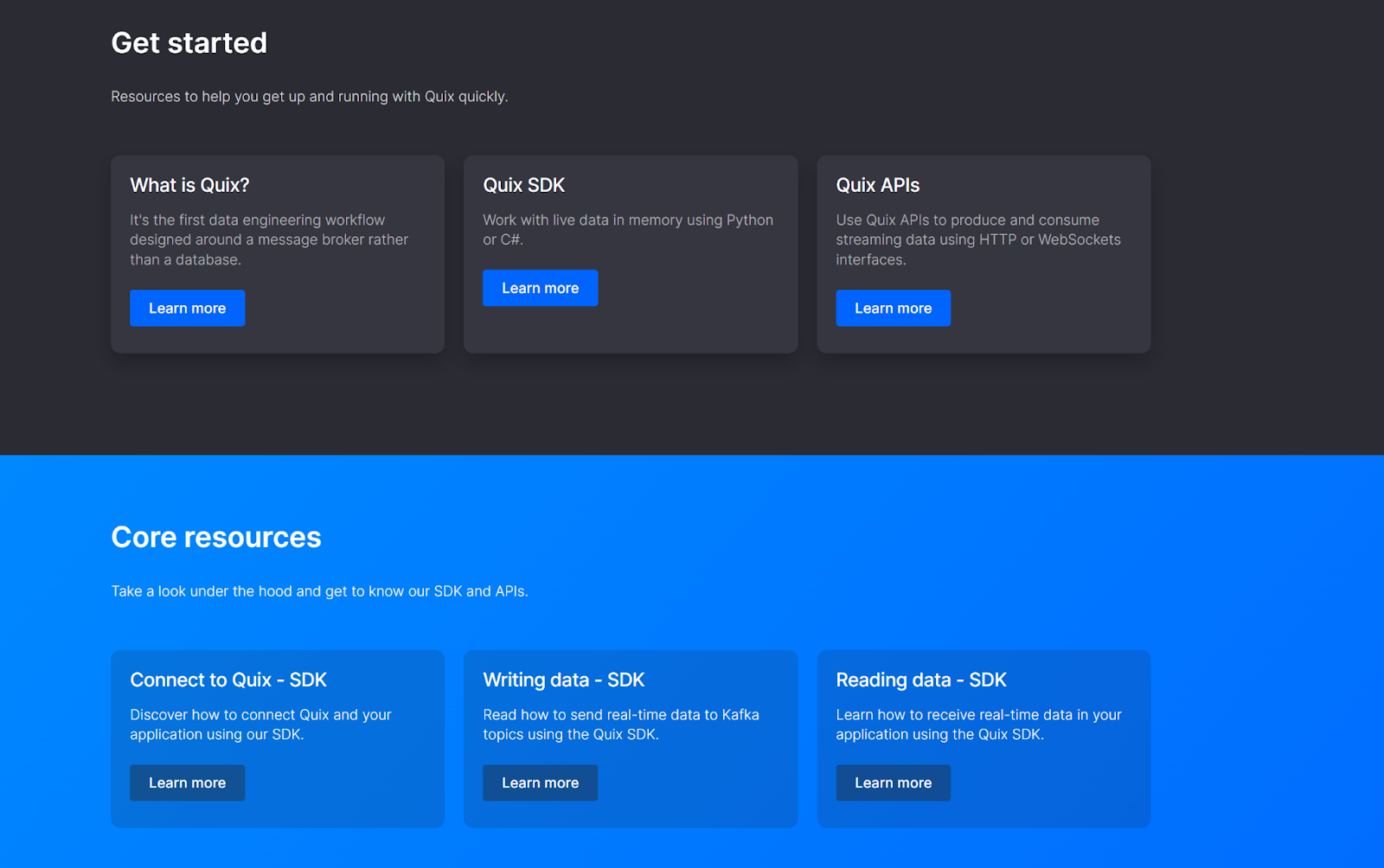Click Learn more for Writing data - SDK
1384x868 pixels.
[540, 782]
